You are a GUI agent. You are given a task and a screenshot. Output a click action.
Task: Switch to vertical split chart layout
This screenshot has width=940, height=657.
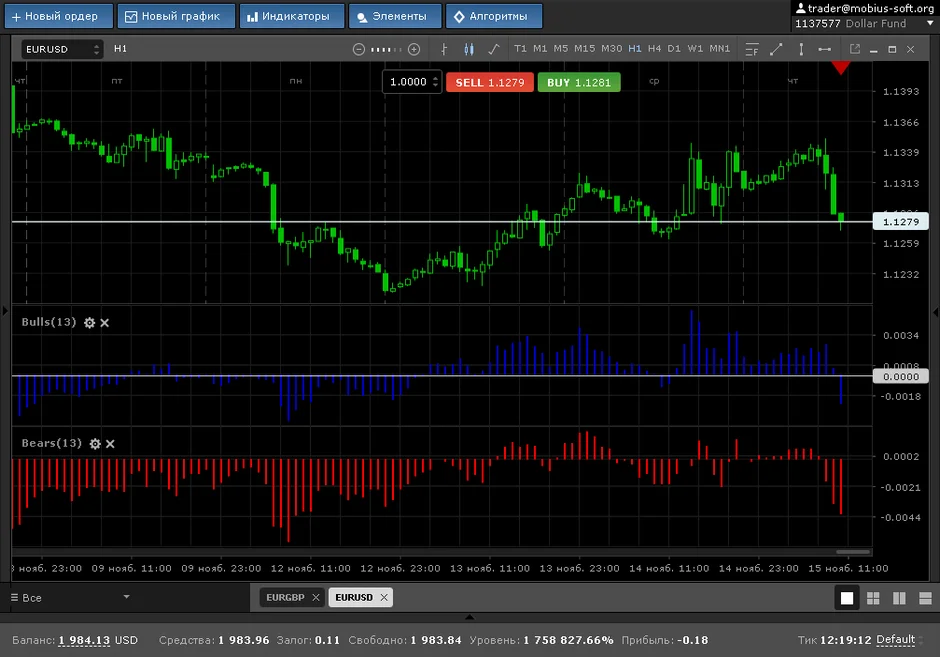point(899,598)
